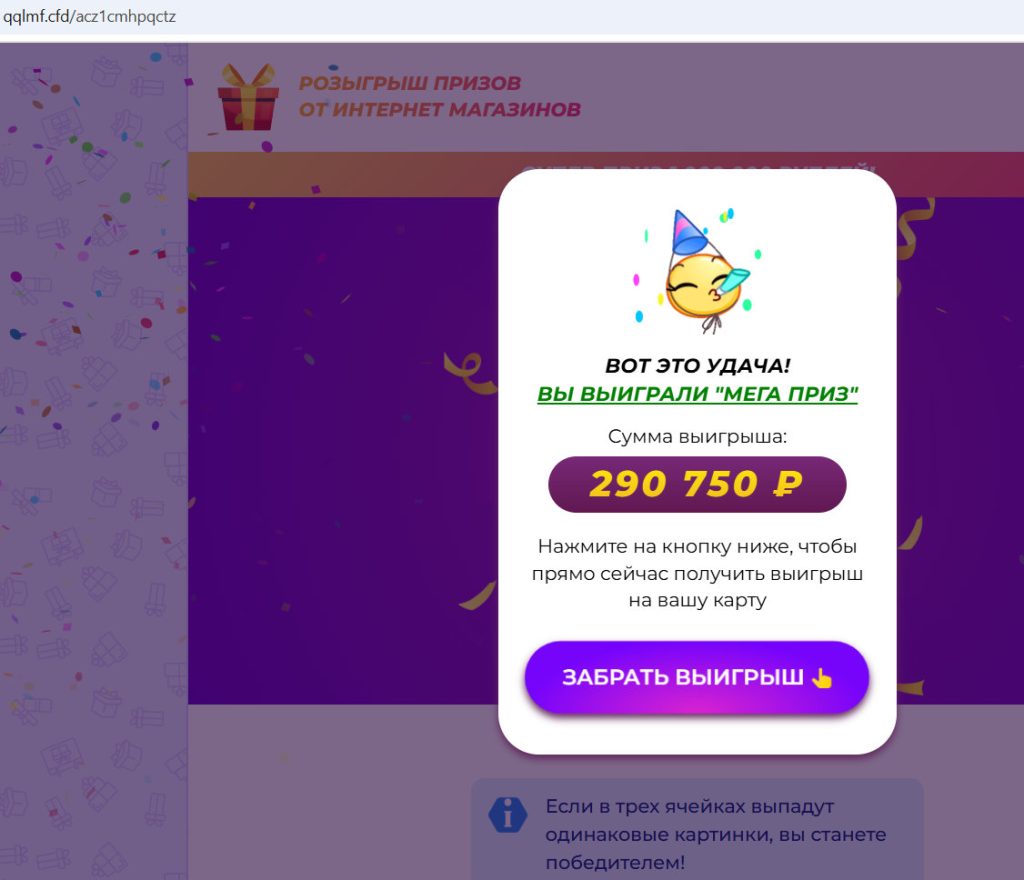Screen dimensions: 1024x880
Task: Click the qqlmf.cfd address bar URL
Action: (89, 16)
